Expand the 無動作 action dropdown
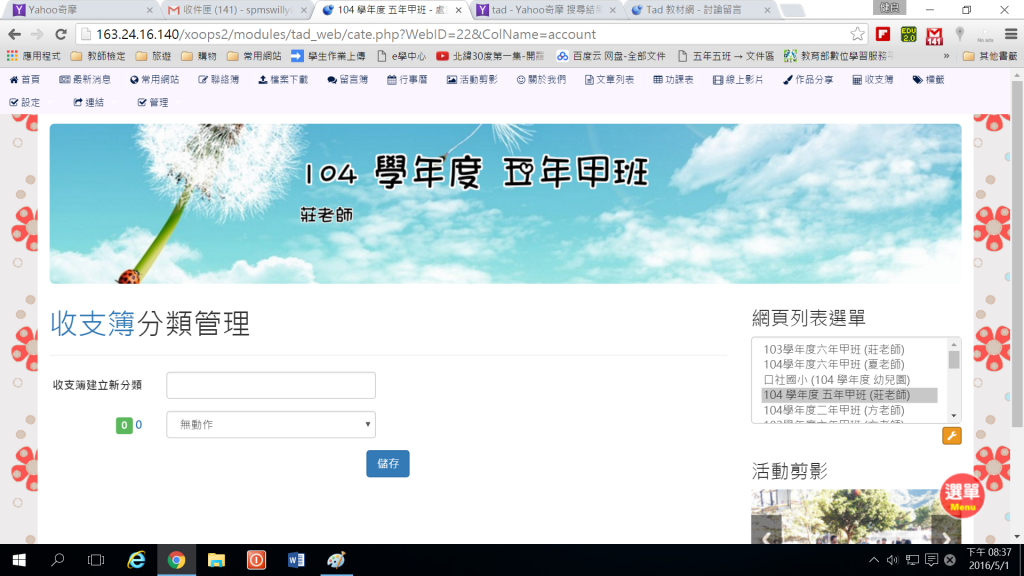Screen dimensions: 1024x576 (x=270, y=425)
